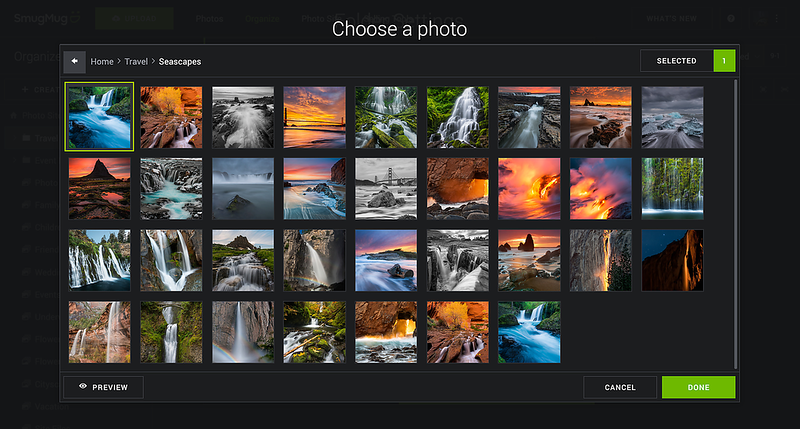Click the photo grid vertical scrollbar

pos(736,223)
